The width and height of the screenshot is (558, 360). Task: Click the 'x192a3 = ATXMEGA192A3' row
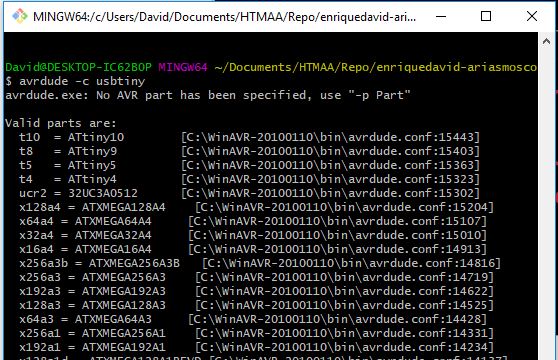(256, 291)
